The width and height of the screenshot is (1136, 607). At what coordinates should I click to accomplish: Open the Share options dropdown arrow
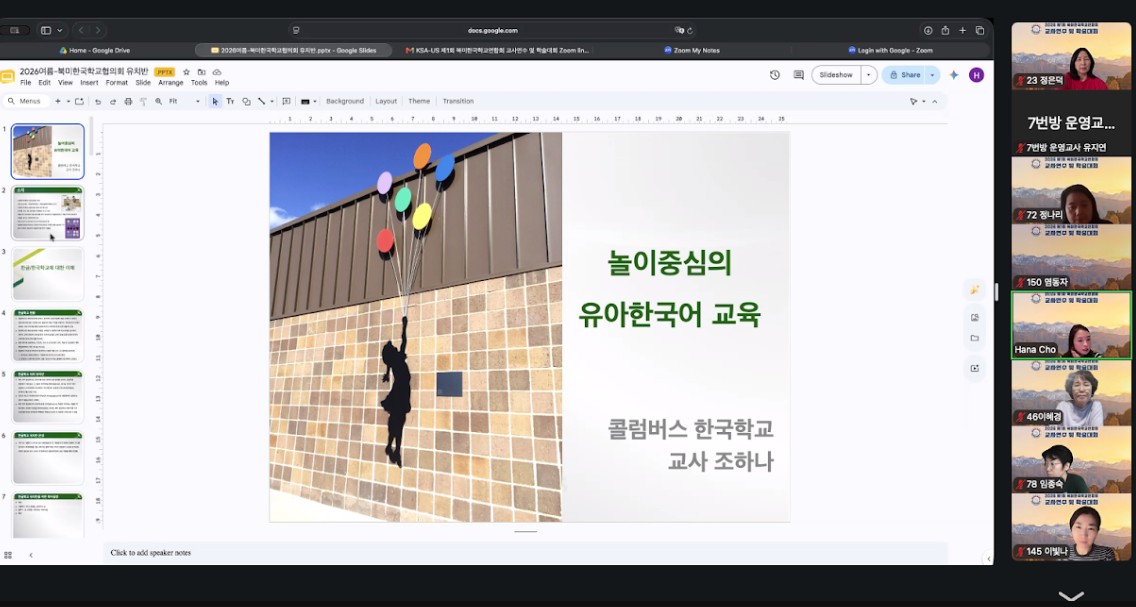[x=932, y=75]
